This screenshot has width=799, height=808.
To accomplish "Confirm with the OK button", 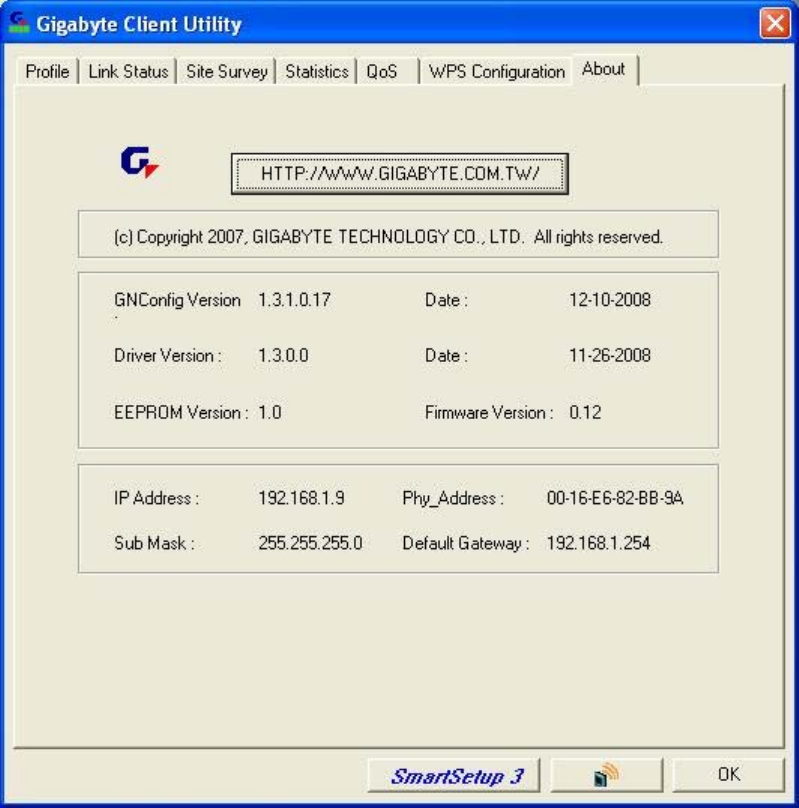I will coord(728,775).
